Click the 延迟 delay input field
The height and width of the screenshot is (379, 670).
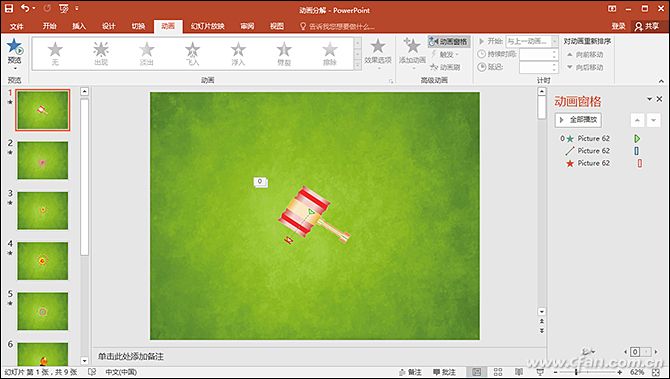pos(538,67)
